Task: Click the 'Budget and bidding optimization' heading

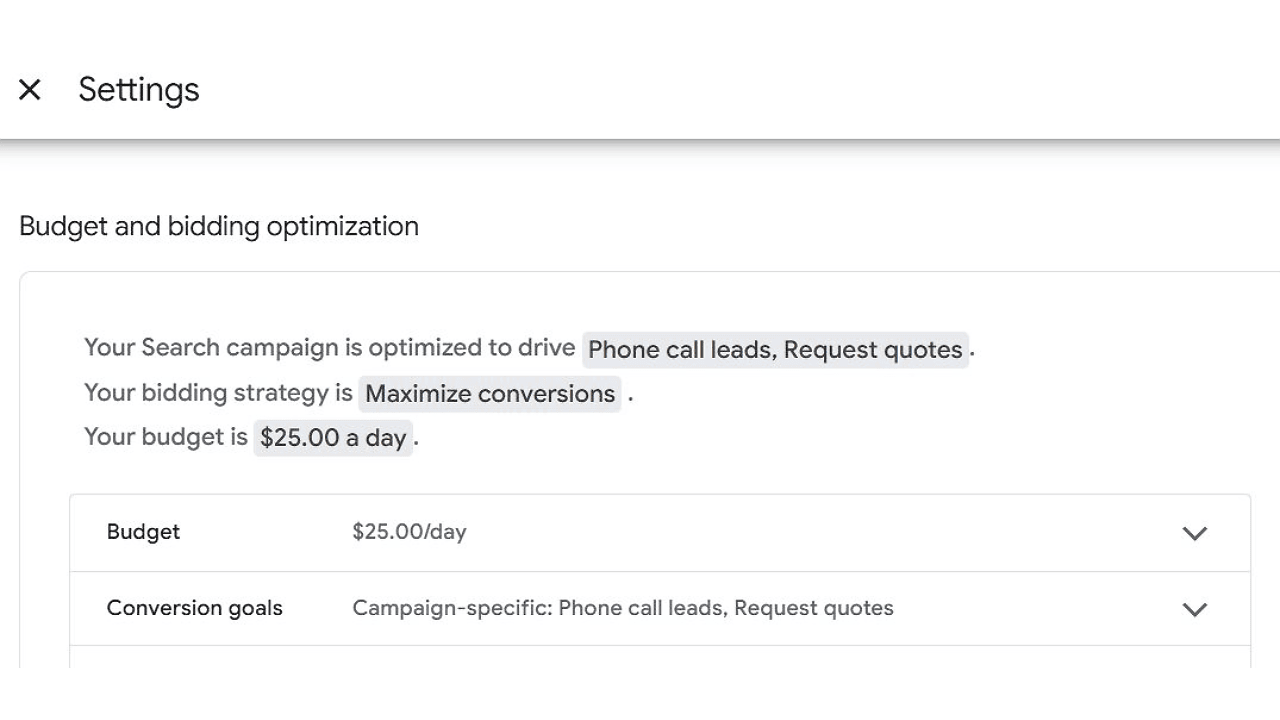Action: click(x=219, y=226)
